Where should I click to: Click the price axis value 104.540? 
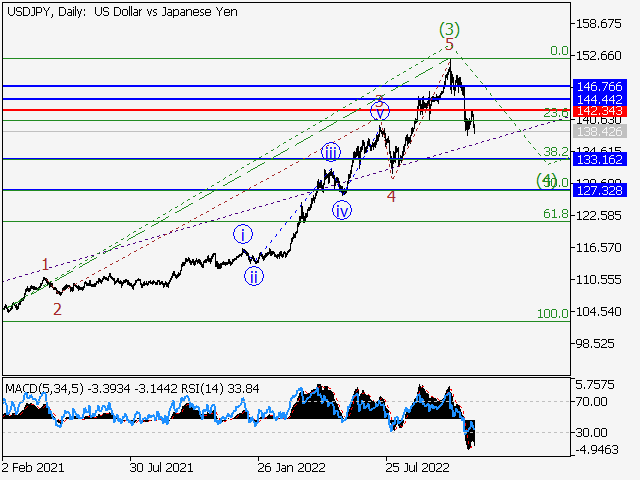[598, 312]
